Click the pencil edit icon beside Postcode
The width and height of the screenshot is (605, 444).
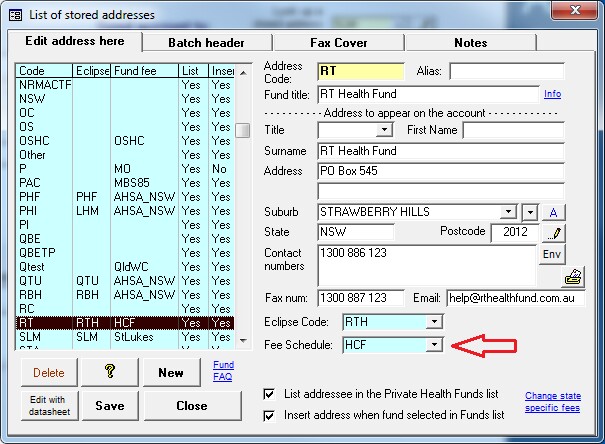554,233
